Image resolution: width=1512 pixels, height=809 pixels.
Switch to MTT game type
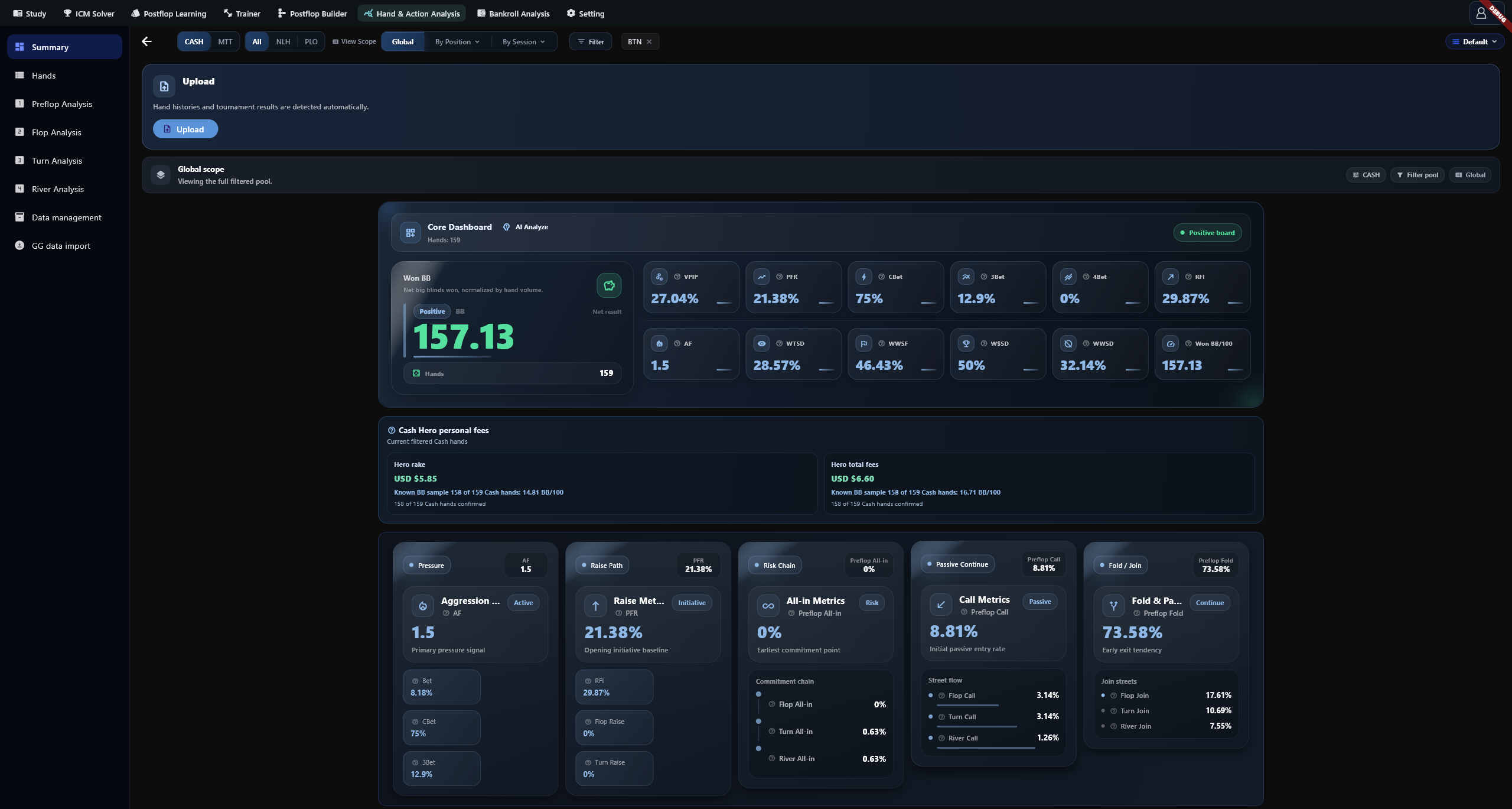(225, 41)
